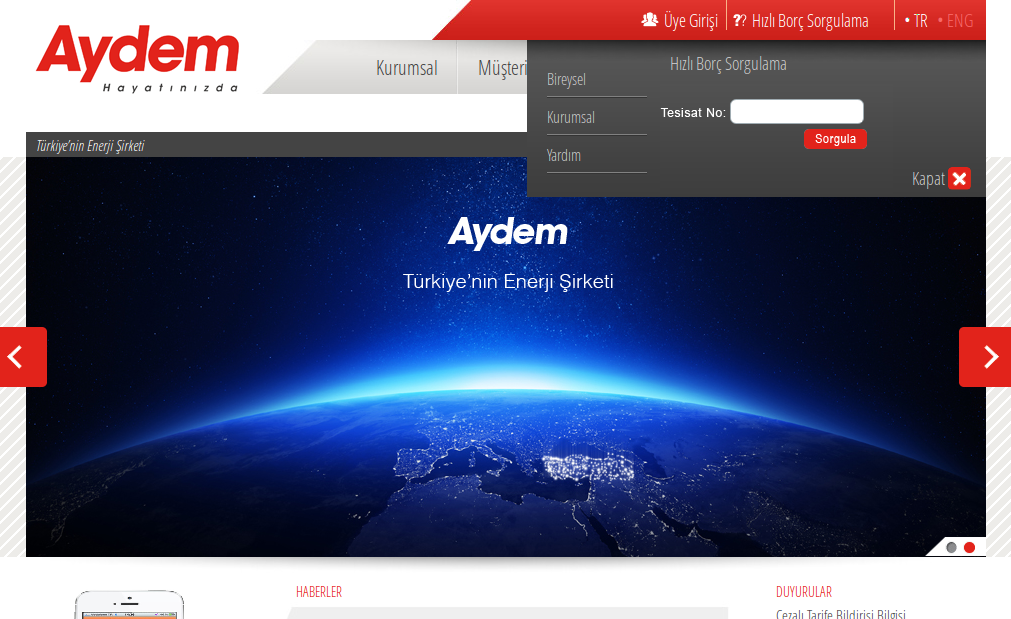Select Kurumsal in the dropdown panel
This screenshot has height=619, width=1011.
571,117
